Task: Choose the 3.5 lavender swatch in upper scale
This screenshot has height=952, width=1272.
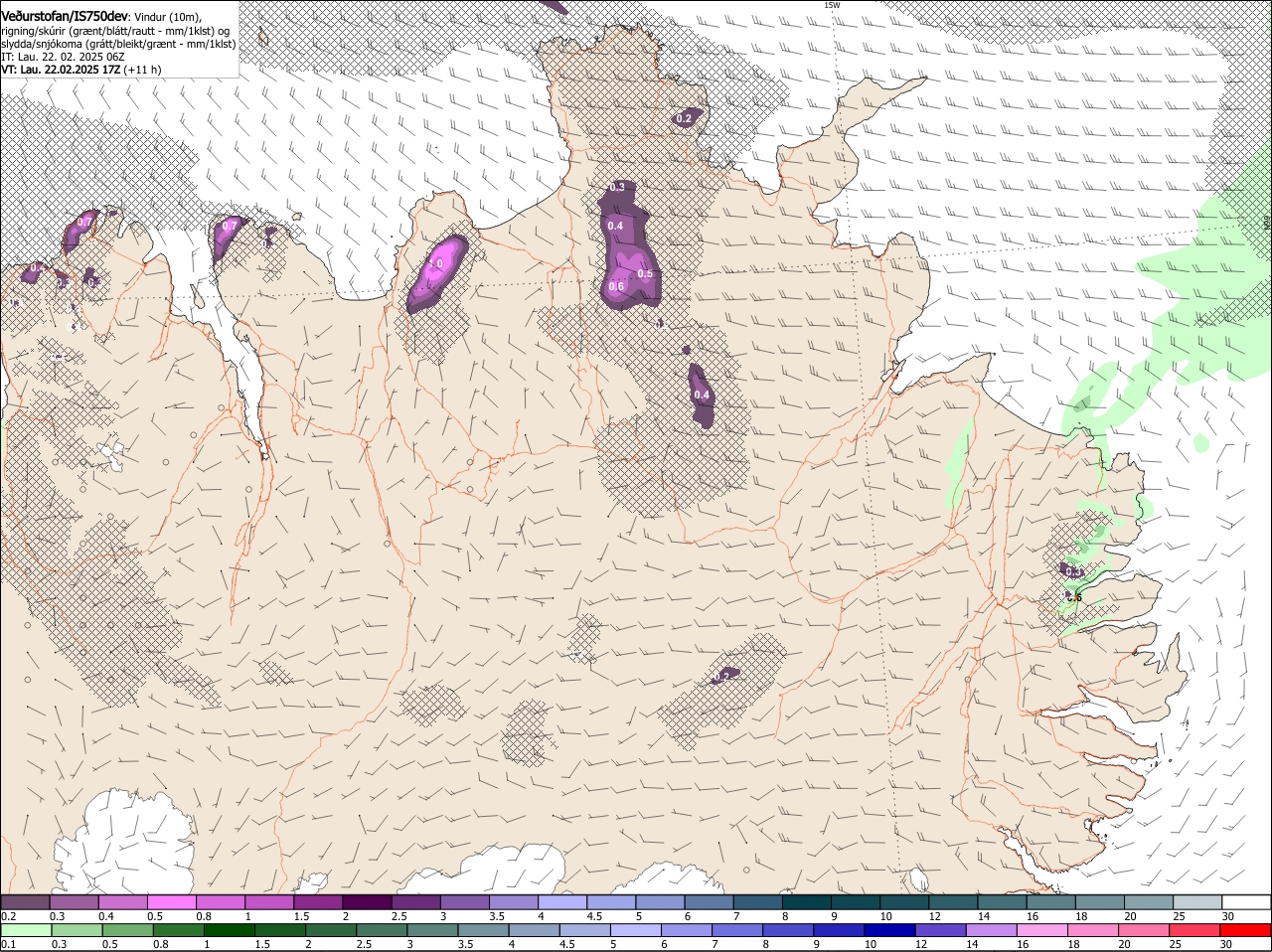Action: (x=513, y=901)
